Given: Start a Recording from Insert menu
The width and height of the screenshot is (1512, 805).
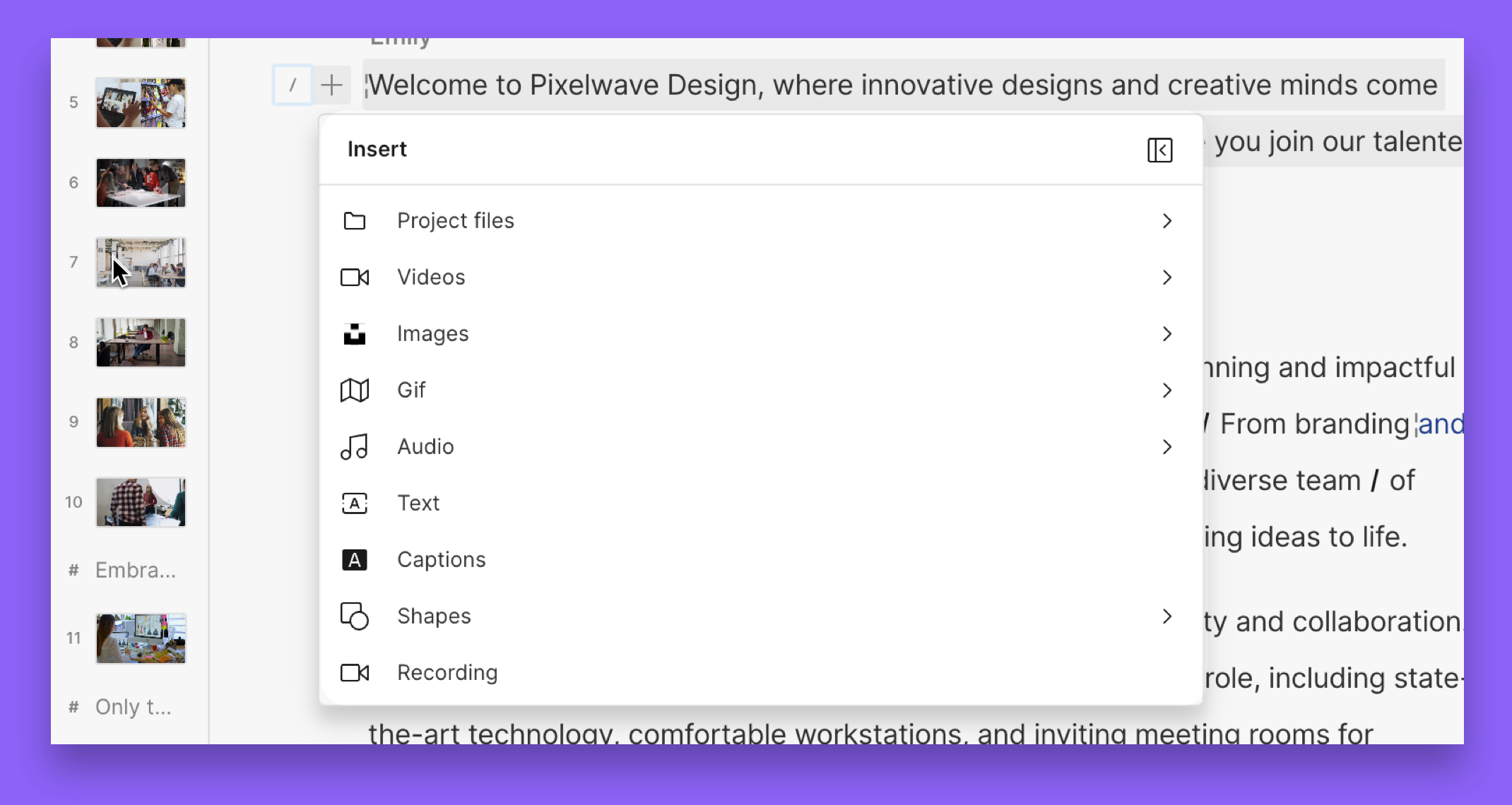Looking at the screenshot, I should (x=761, y=673).
